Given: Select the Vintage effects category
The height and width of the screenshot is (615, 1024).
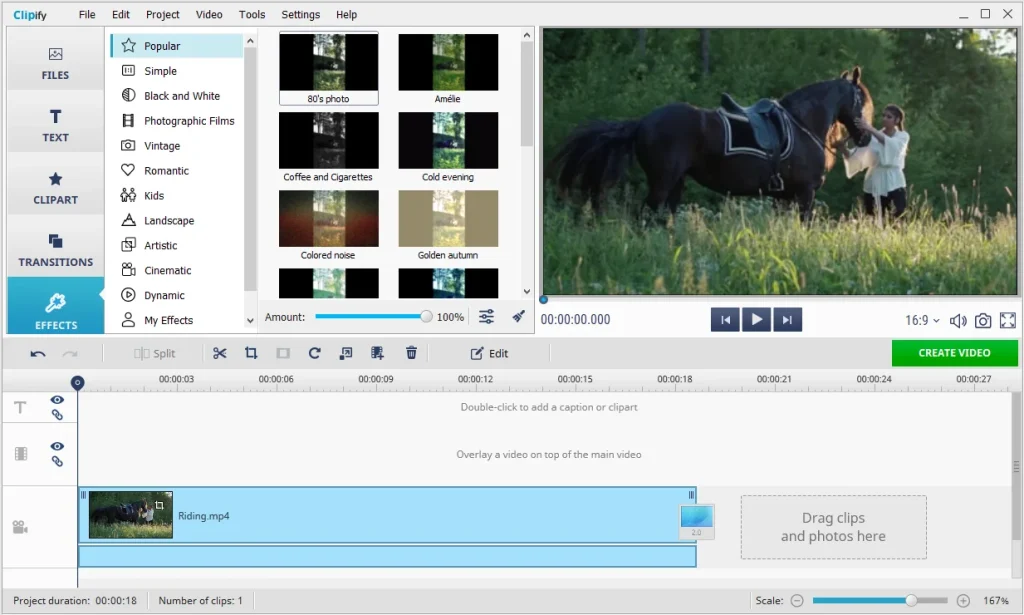Looking at the screenshot, I should click(x=177, y=146).
